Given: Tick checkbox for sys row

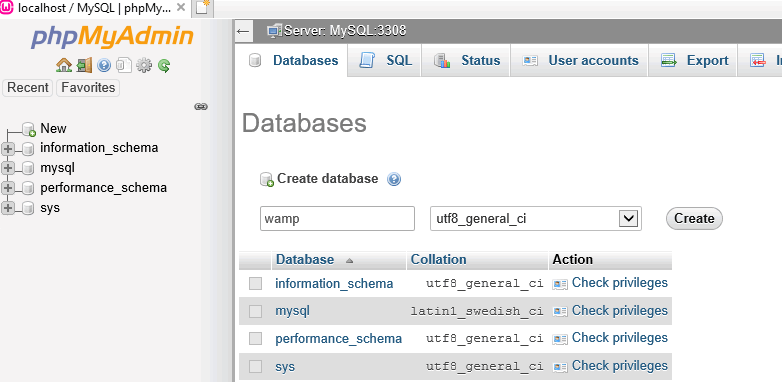Looking at the screenshot, I should 255,367.
